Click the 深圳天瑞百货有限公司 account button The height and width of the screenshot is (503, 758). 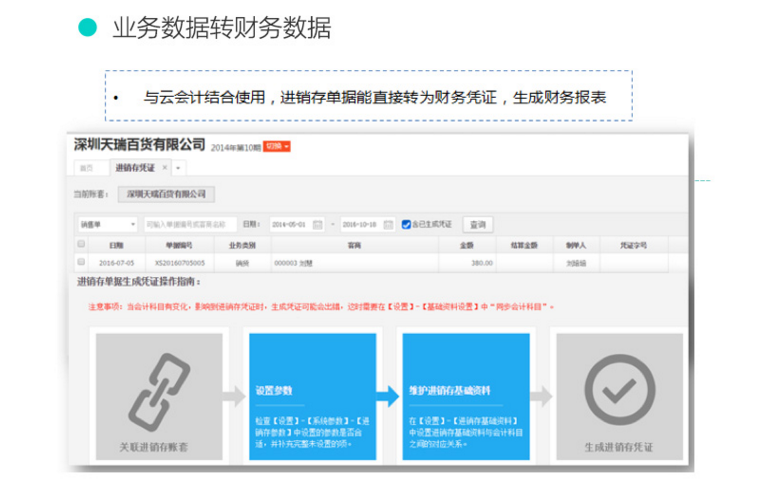click(166, 194)
